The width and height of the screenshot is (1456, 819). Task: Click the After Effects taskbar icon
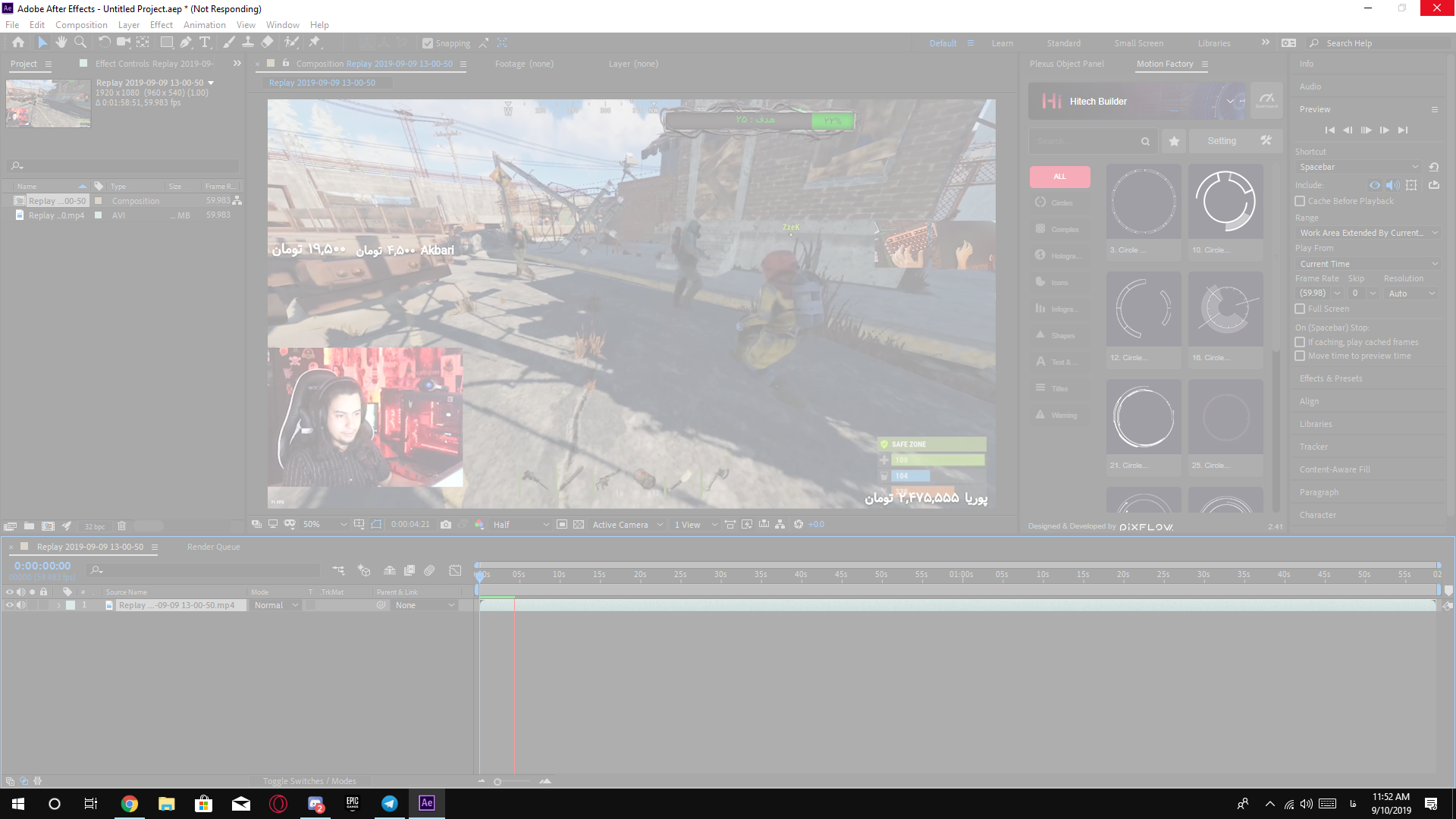[427, 803]
